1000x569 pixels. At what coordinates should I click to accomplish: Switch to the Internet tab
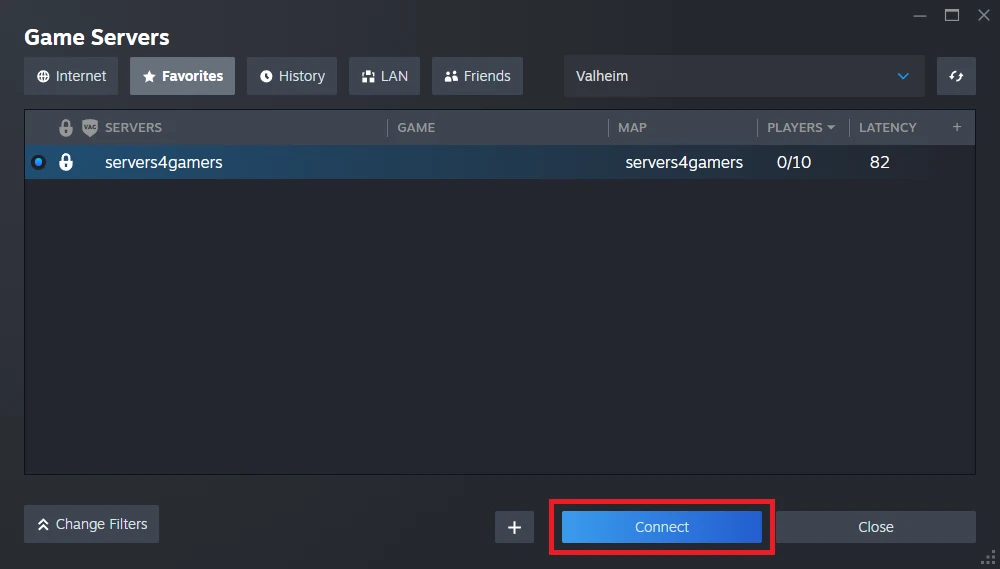[x=71, y=76]
